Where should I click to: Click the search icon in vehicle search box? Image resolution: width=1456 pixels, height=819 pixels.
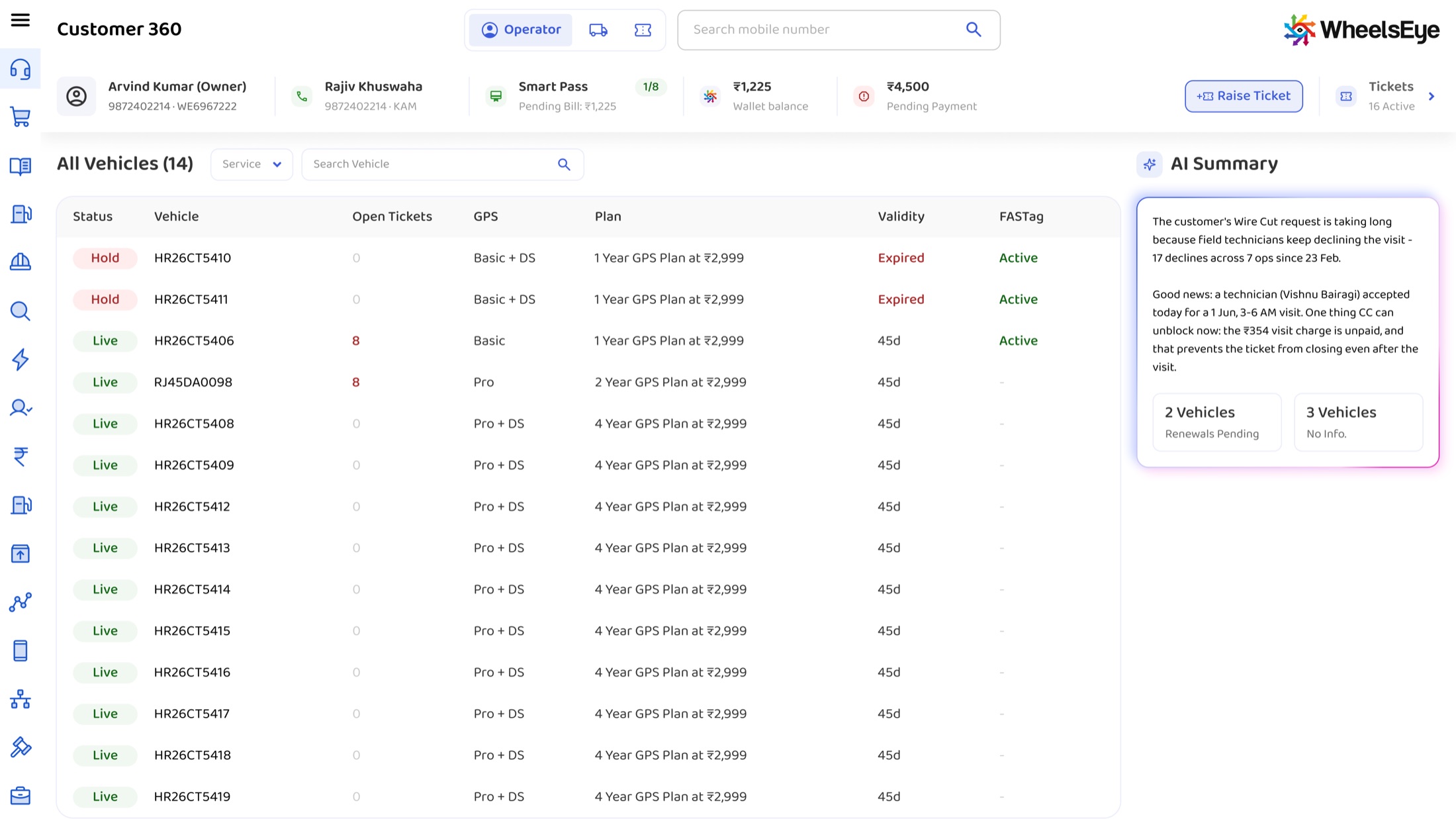[564, 164]
